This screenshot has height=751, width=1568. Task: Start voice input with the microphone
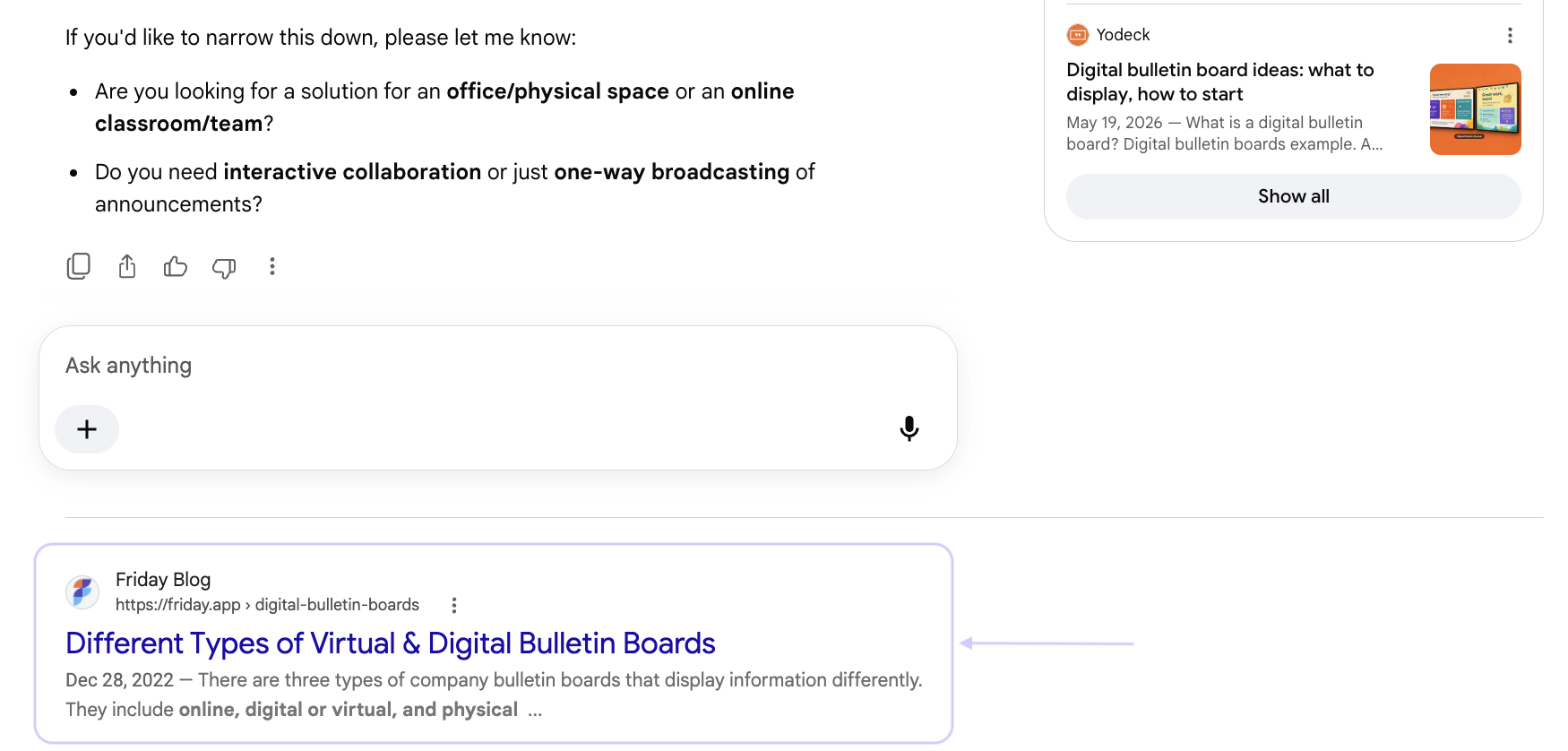click(909, 428)
